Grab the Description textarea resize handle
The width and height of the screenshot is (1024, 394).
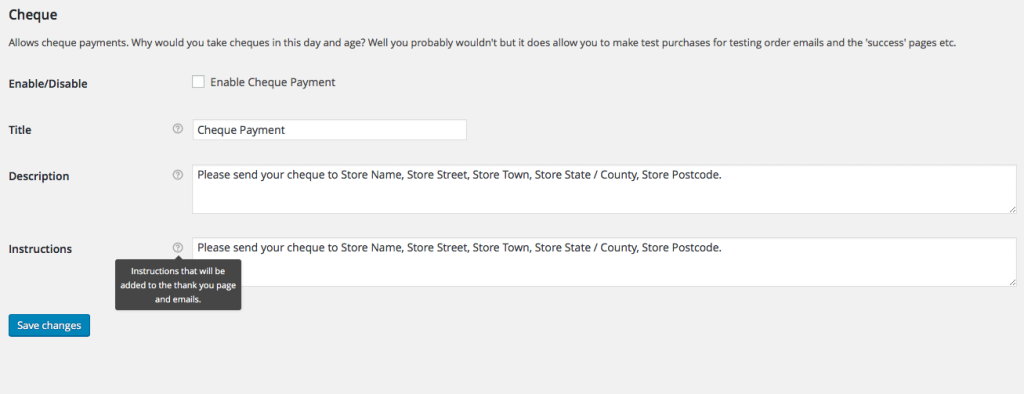coord(1012,209)
